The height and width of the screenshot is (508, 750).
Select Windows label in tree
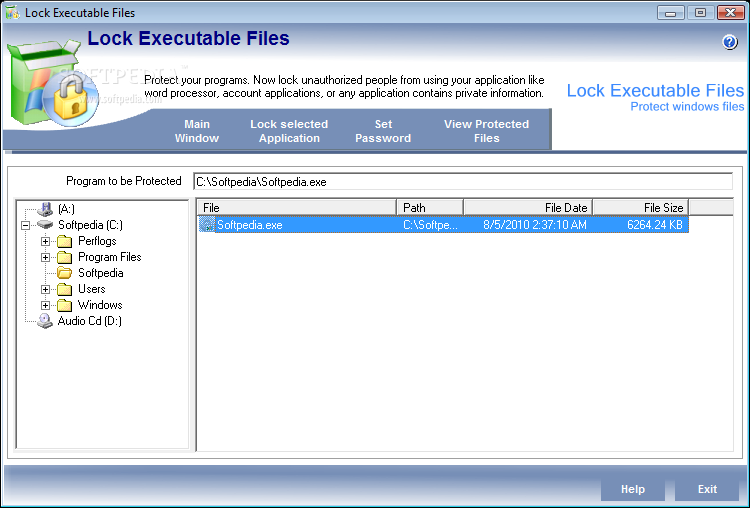100,305
